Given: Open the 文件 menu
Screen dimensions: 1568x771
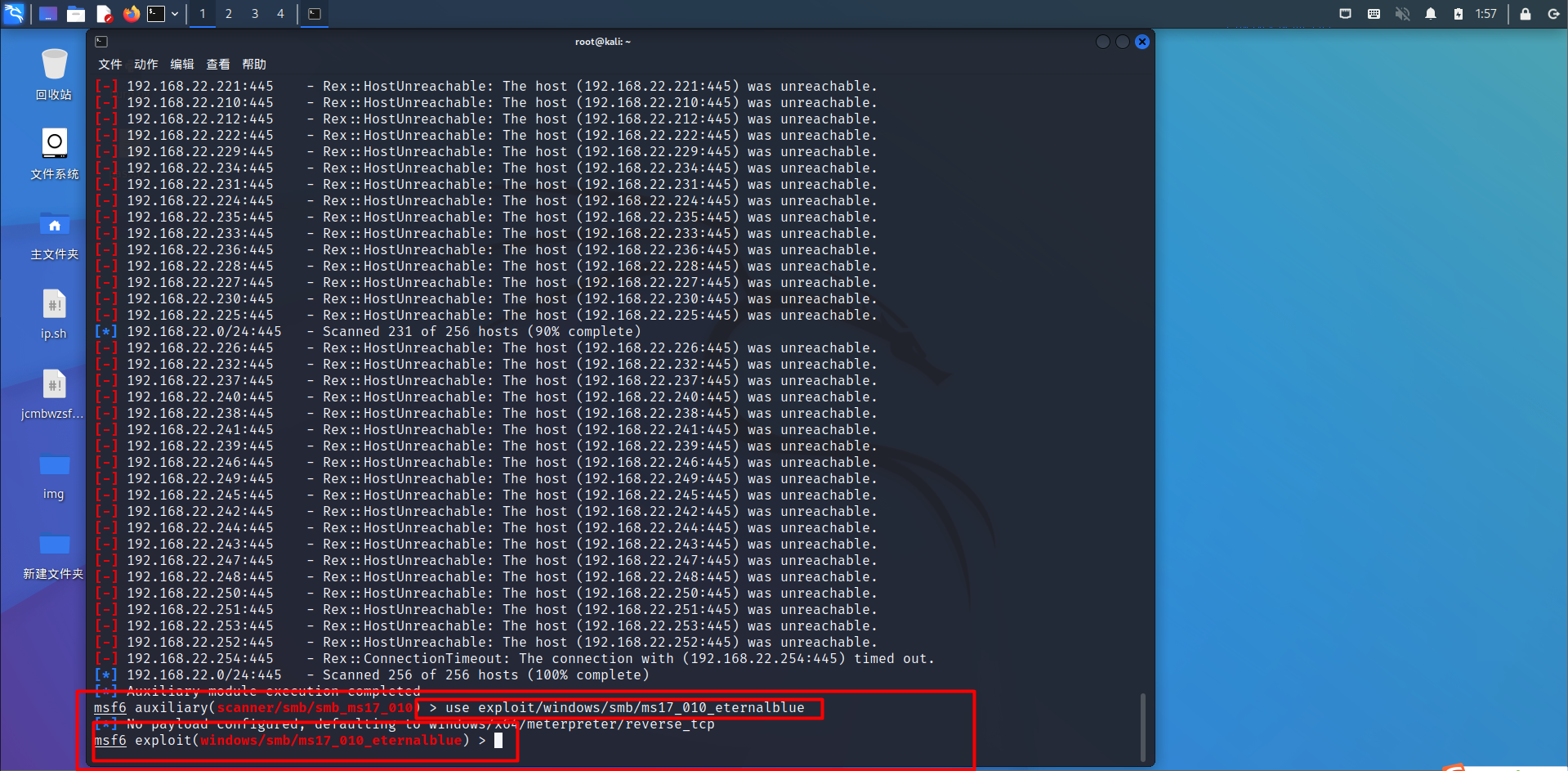Looking at the screenshot, I should pyautogui.click(x=110, y=65).
